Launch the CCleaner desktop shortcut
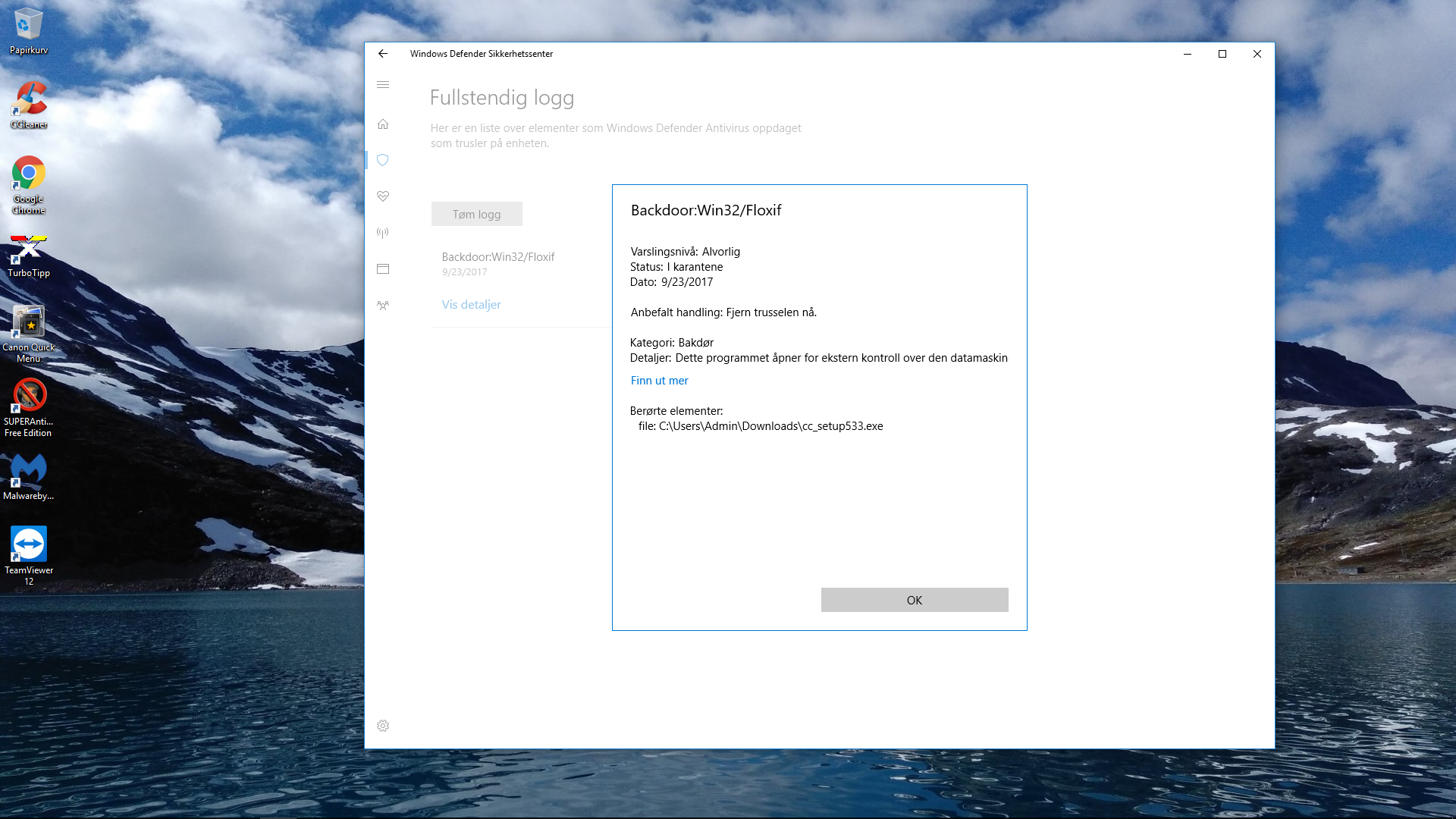Viewport: 1456px width, 819px height. [28, 105]
